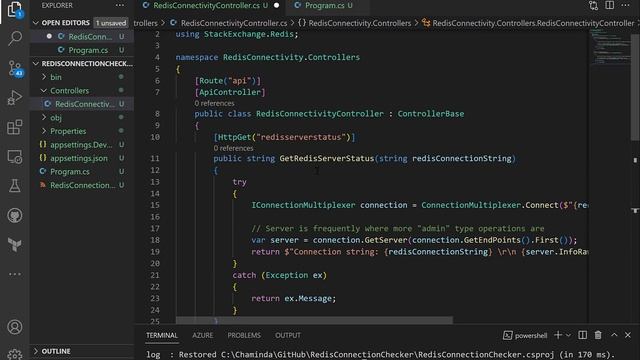
Task: Open the Search view icon
Action: pyautogui.click(x=15, y=38)
